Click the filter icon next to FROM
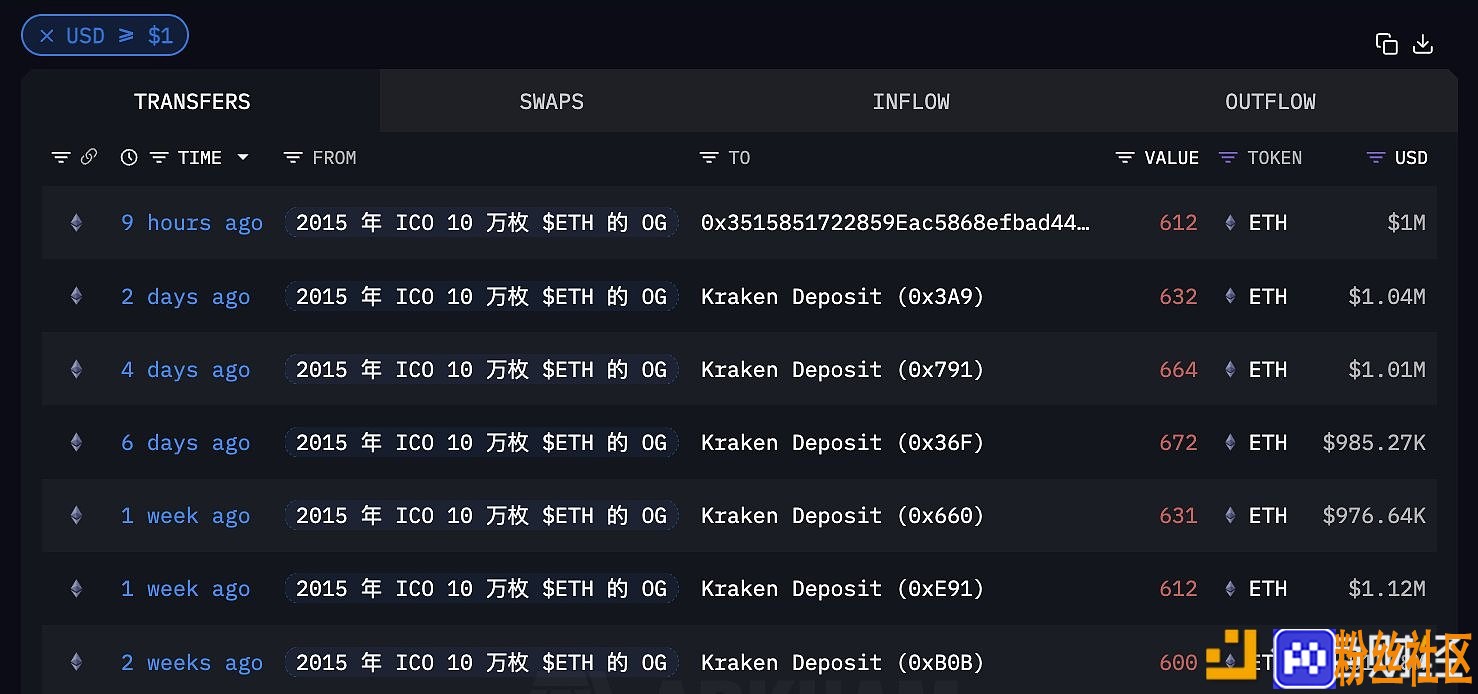 point(293,158)
